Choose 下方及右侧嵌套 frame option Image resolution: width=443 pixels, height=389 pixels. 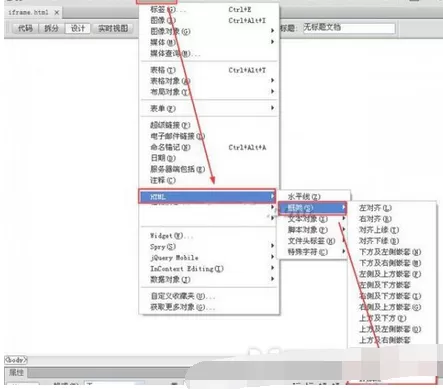click(392, 263)
